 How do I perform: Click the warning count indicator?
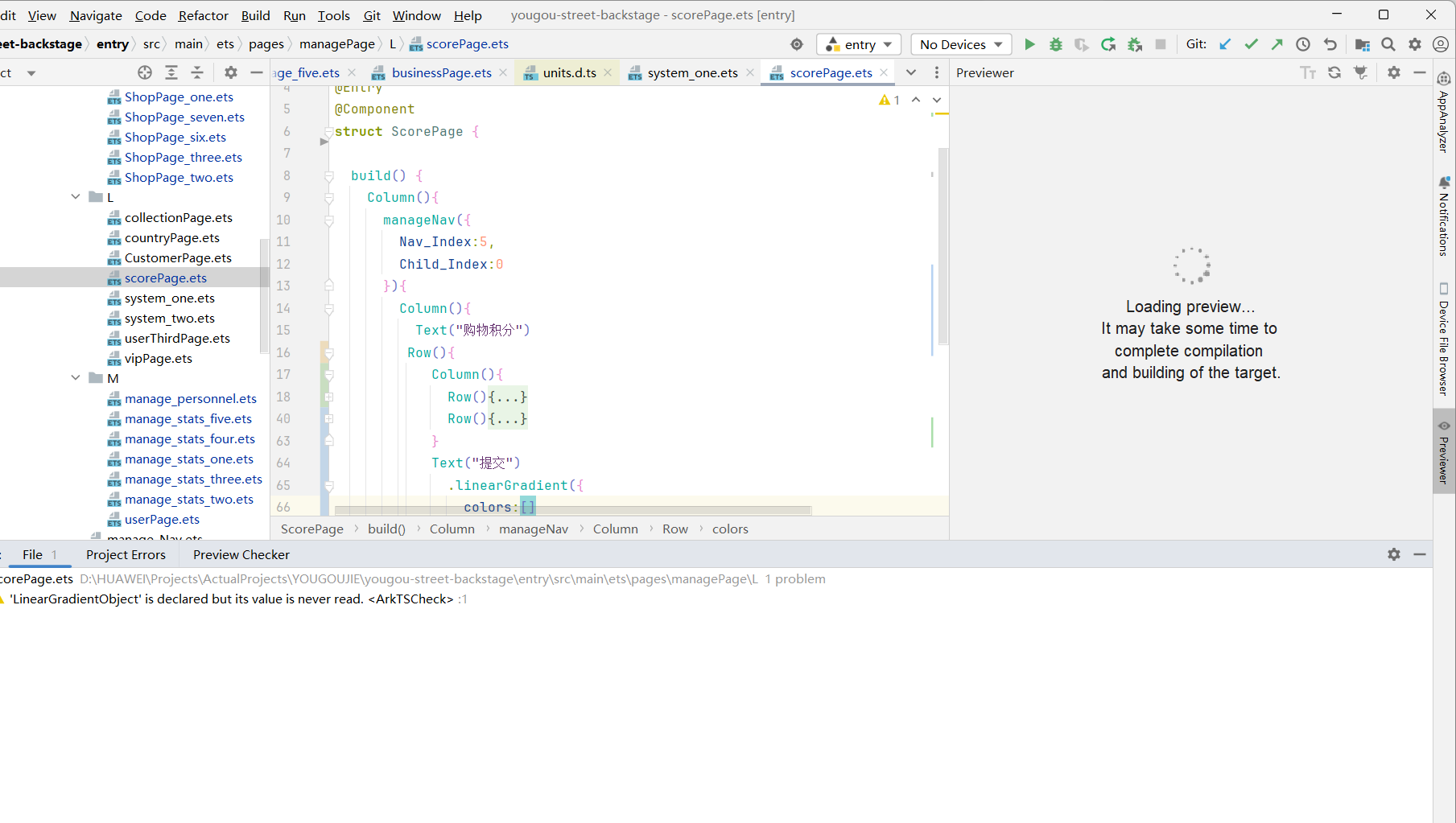[x=889, y=100]
